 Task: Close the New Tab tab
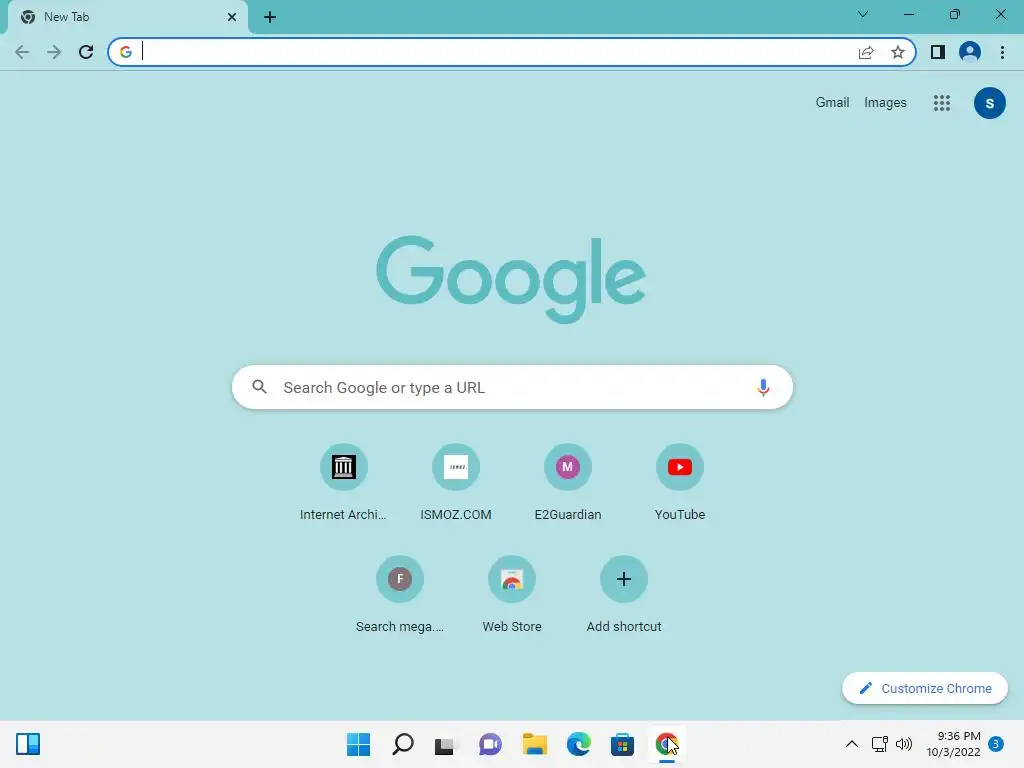(x=232, y=17)
